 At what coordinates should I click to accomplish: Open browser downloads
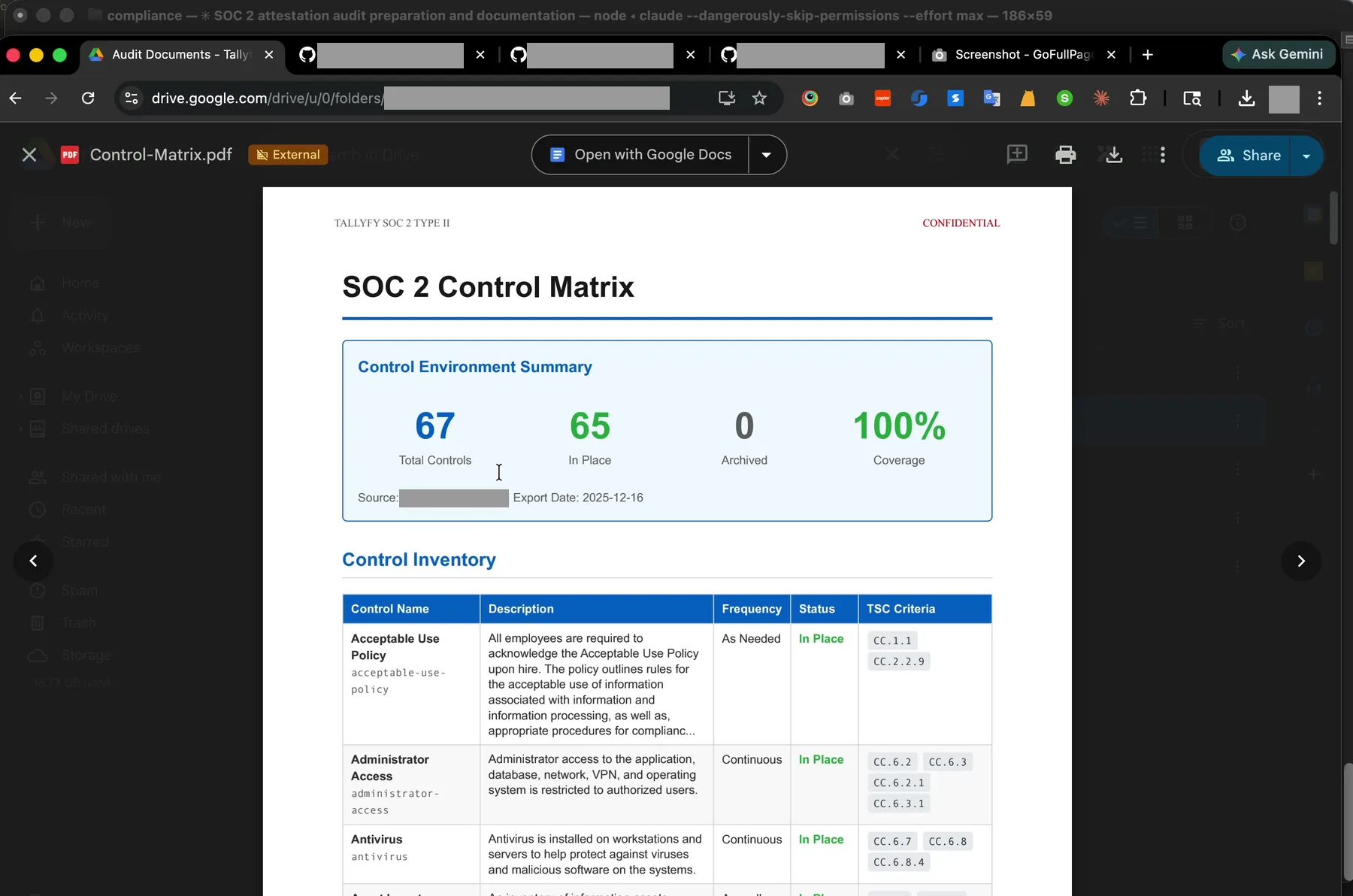click(1246, 98)
